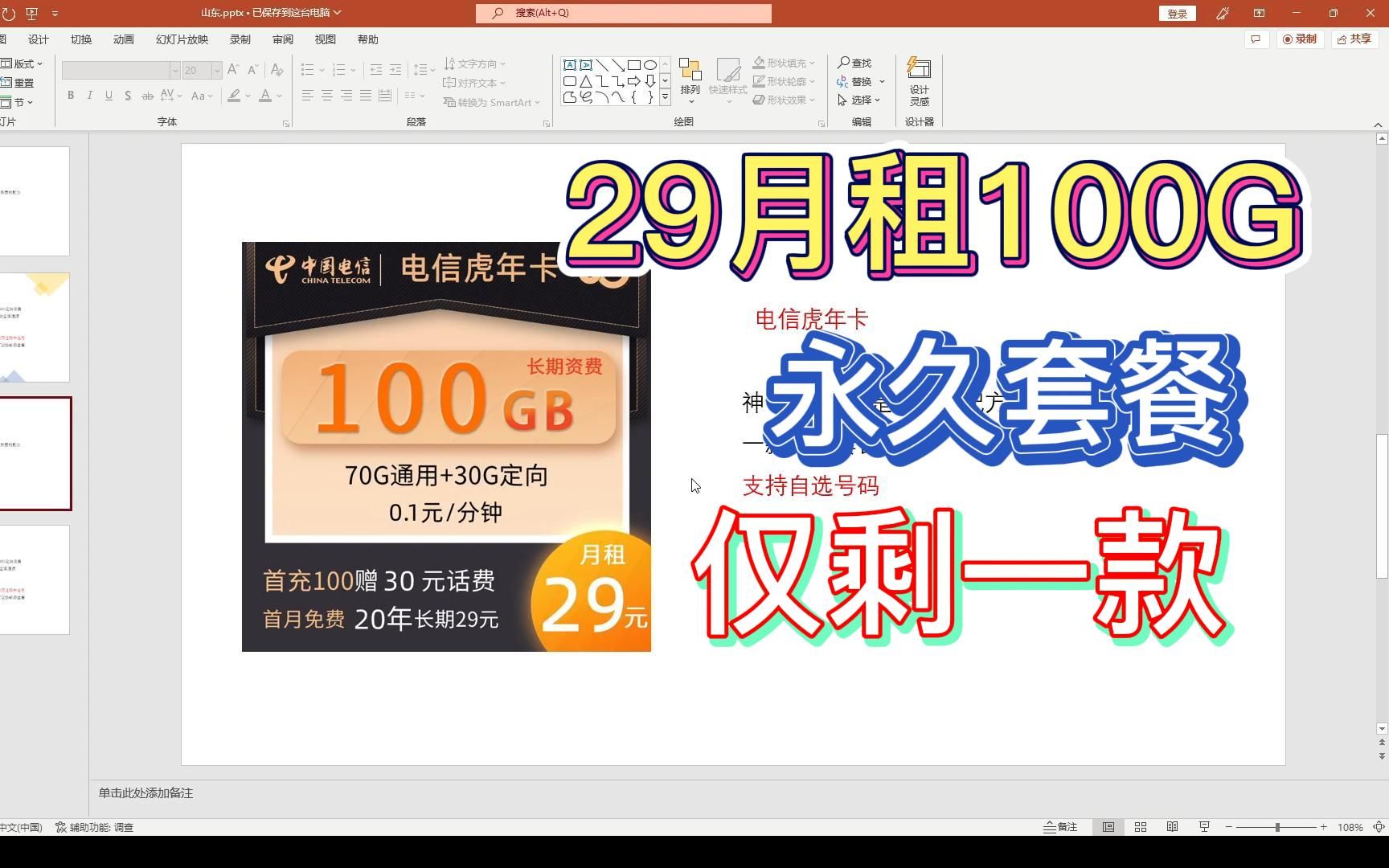This screenshot has width=1389, height=868.
Task: Open the Design (设计) tab
Action: click(x=39, y=39)
